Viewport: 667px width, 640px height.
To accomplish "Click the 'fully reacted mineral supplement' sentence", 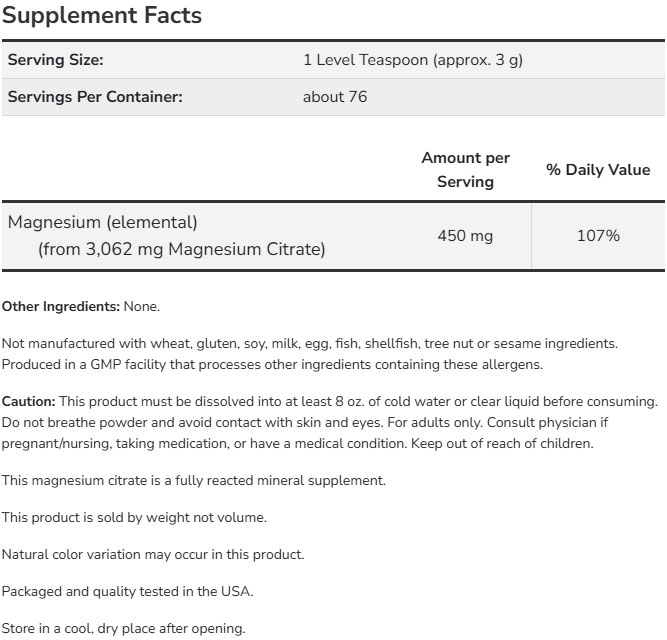I will point(193,480).
